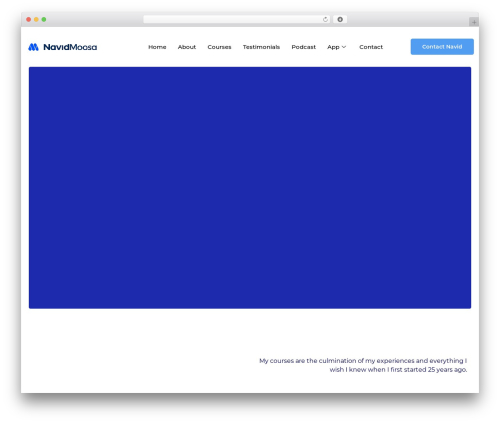Open the Home menu item

point(157,47)
